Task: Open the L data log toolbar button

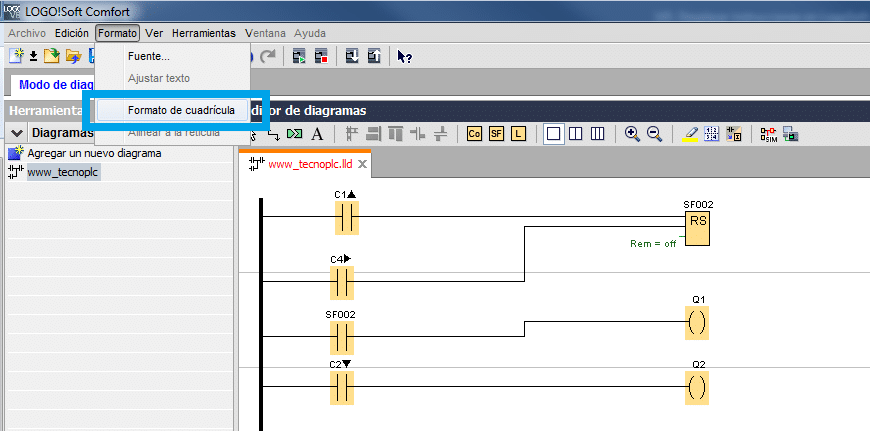Action: coord(518,134)
